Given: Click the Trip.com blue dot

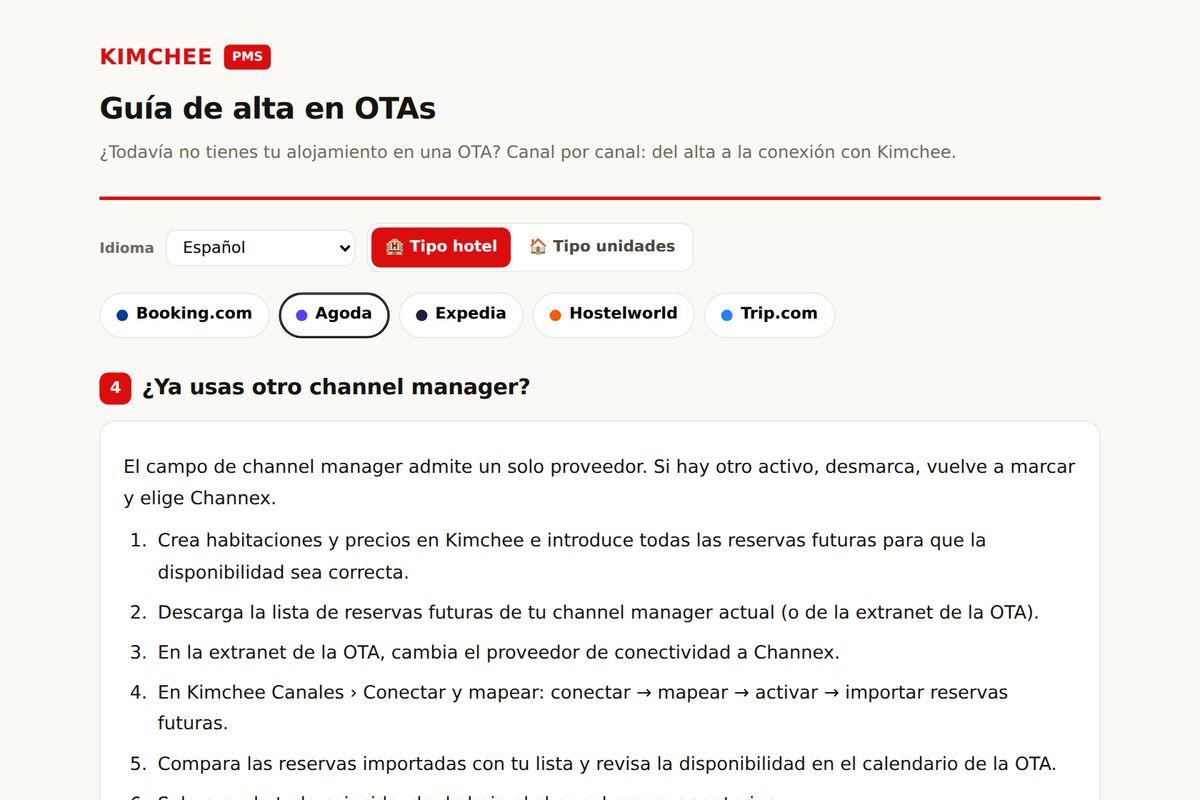Looking at the screenshot, I should click(x=726, y=315).
